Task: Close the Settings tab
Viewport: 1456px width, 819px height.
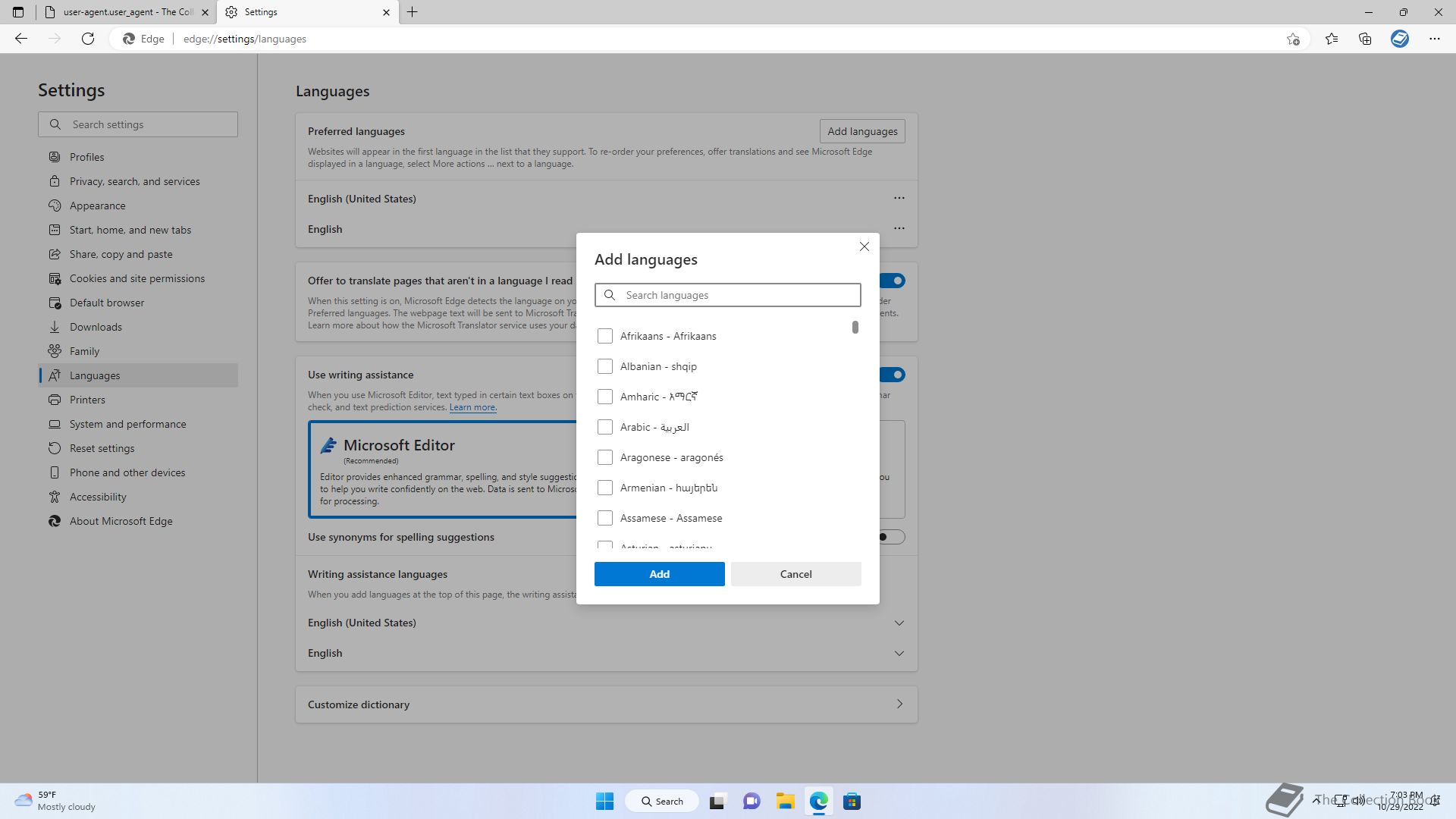Action: coord(386,12)
